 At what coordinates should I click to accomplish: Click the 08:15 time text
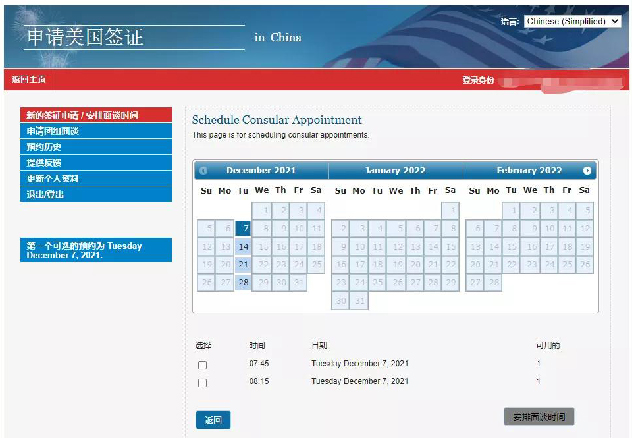tap(259, 381)
